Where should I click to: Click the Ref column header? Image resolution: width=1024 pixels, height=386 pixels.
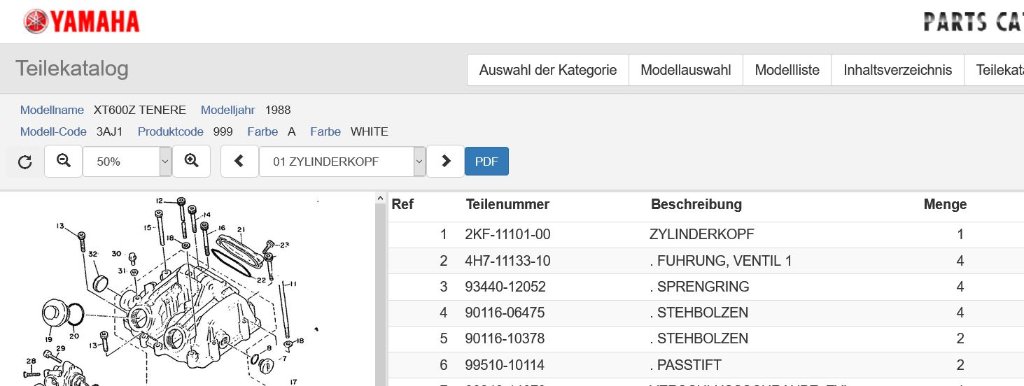point(402,204)
